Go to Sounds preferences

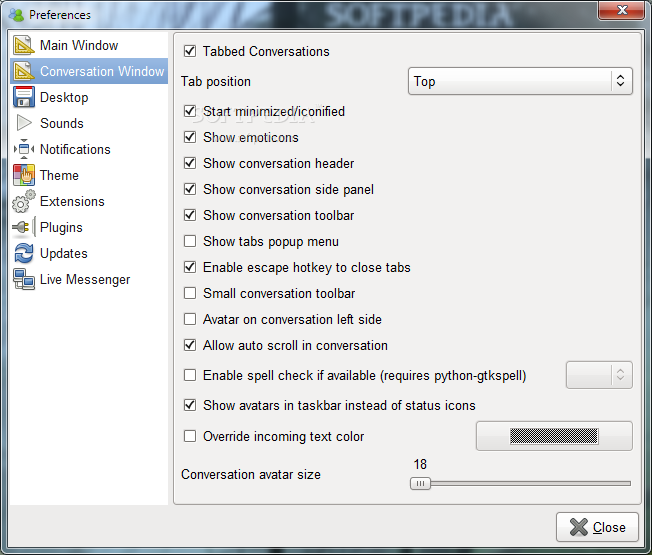tap(89, 123)
